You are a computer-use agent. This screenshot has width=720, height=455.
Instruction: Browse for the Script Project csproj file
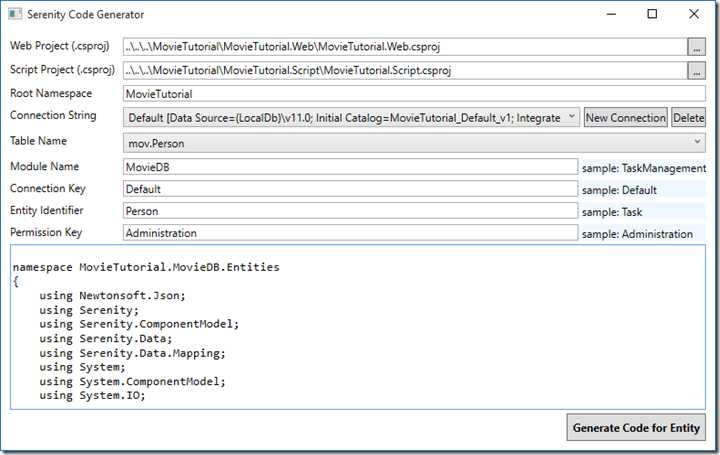click(x=696, y=71)
